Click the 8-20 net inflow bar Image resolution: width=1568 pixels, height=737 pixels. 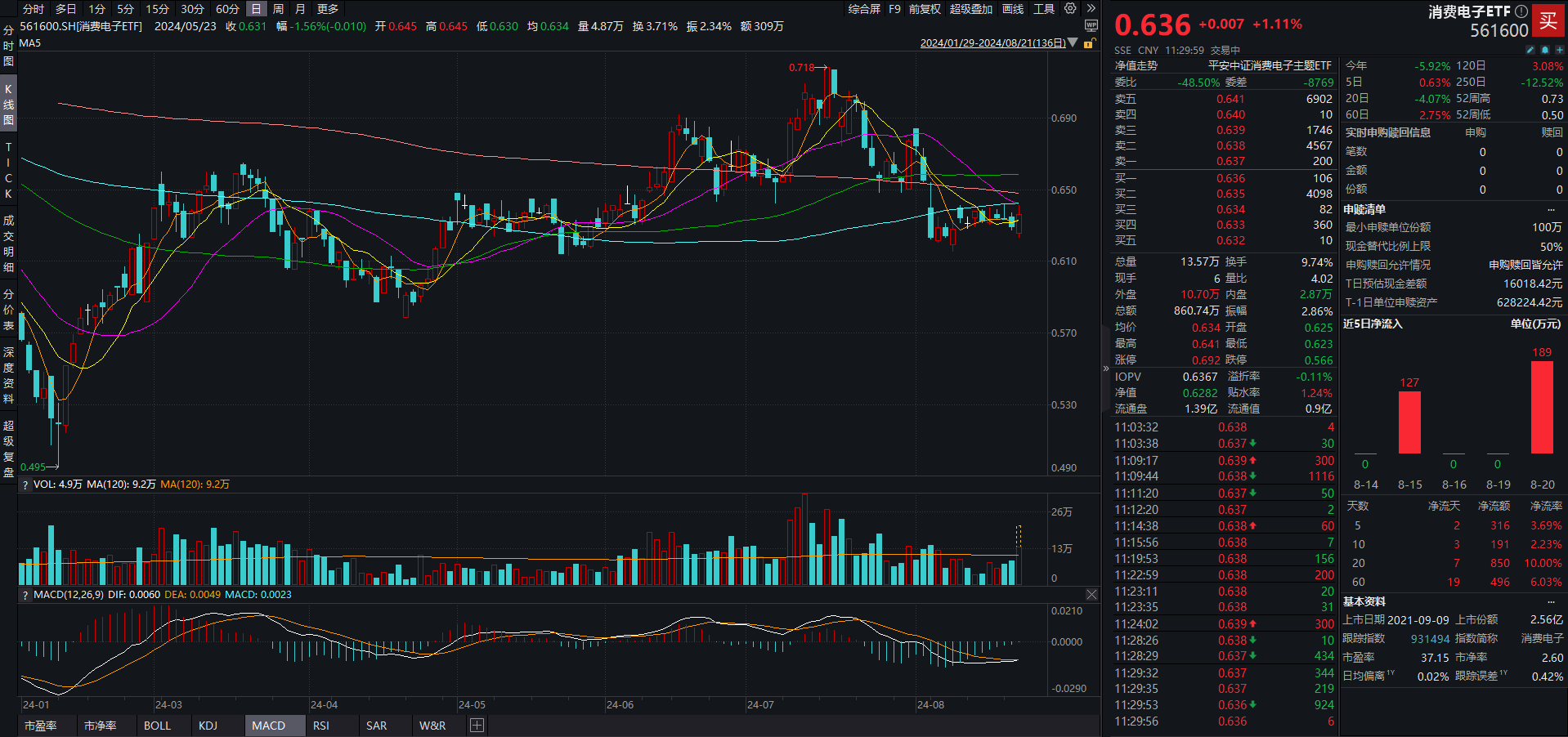tap(1542, 407)
